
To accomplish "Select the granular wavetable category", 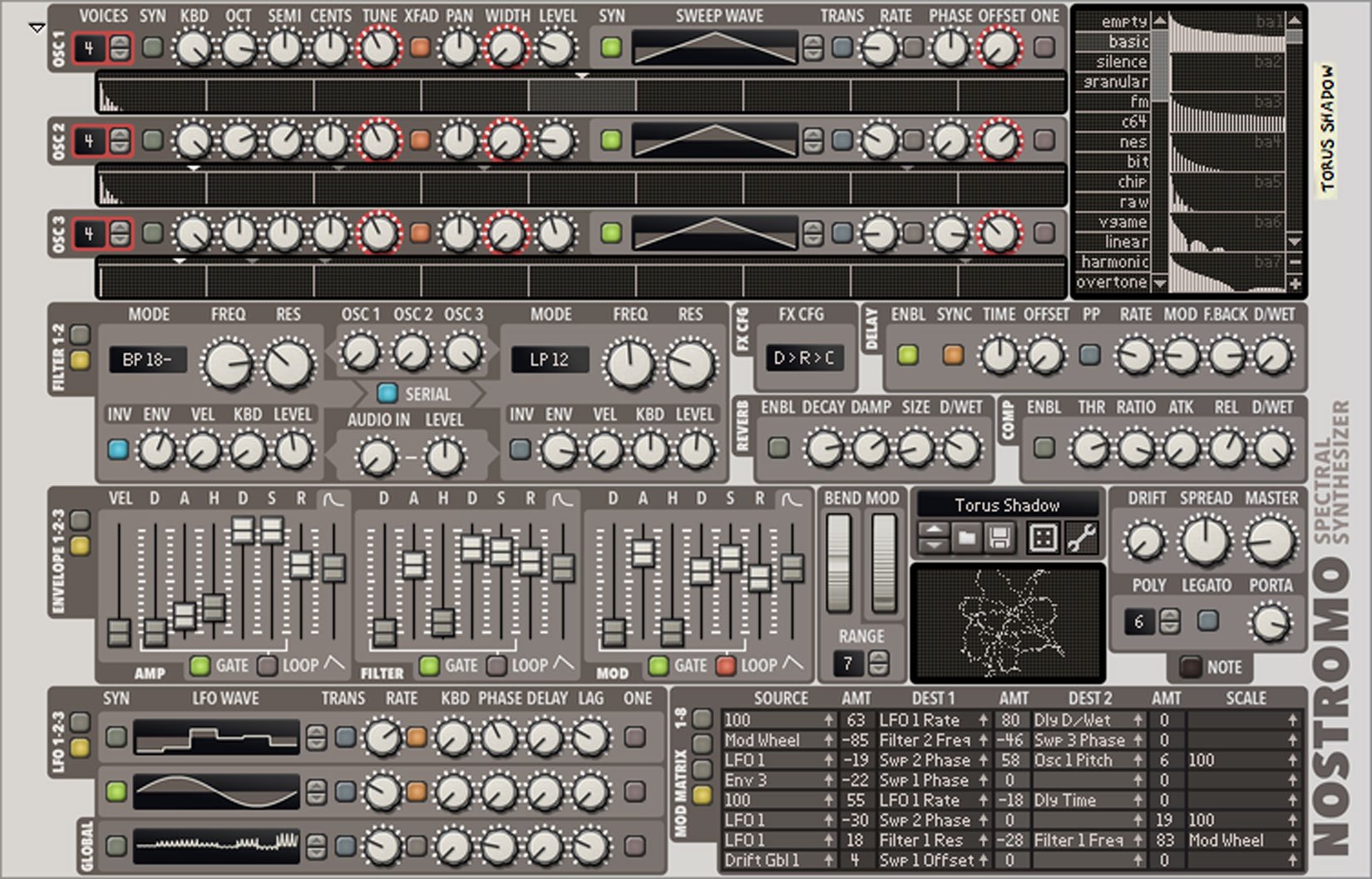I will (x=1114, y=81).
